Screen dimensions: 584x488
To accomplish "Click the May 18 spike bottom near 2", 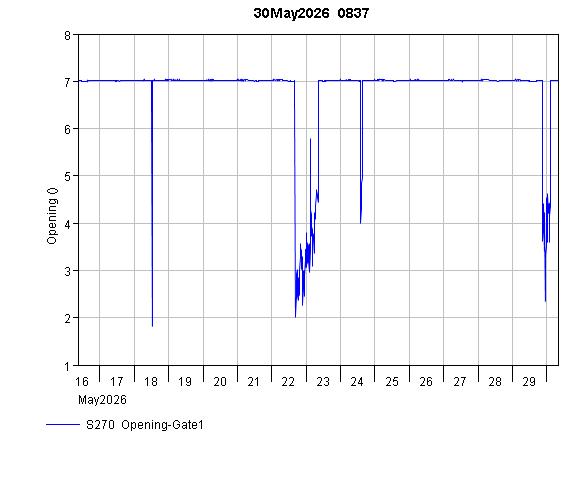I will click(x=152, y=326).
